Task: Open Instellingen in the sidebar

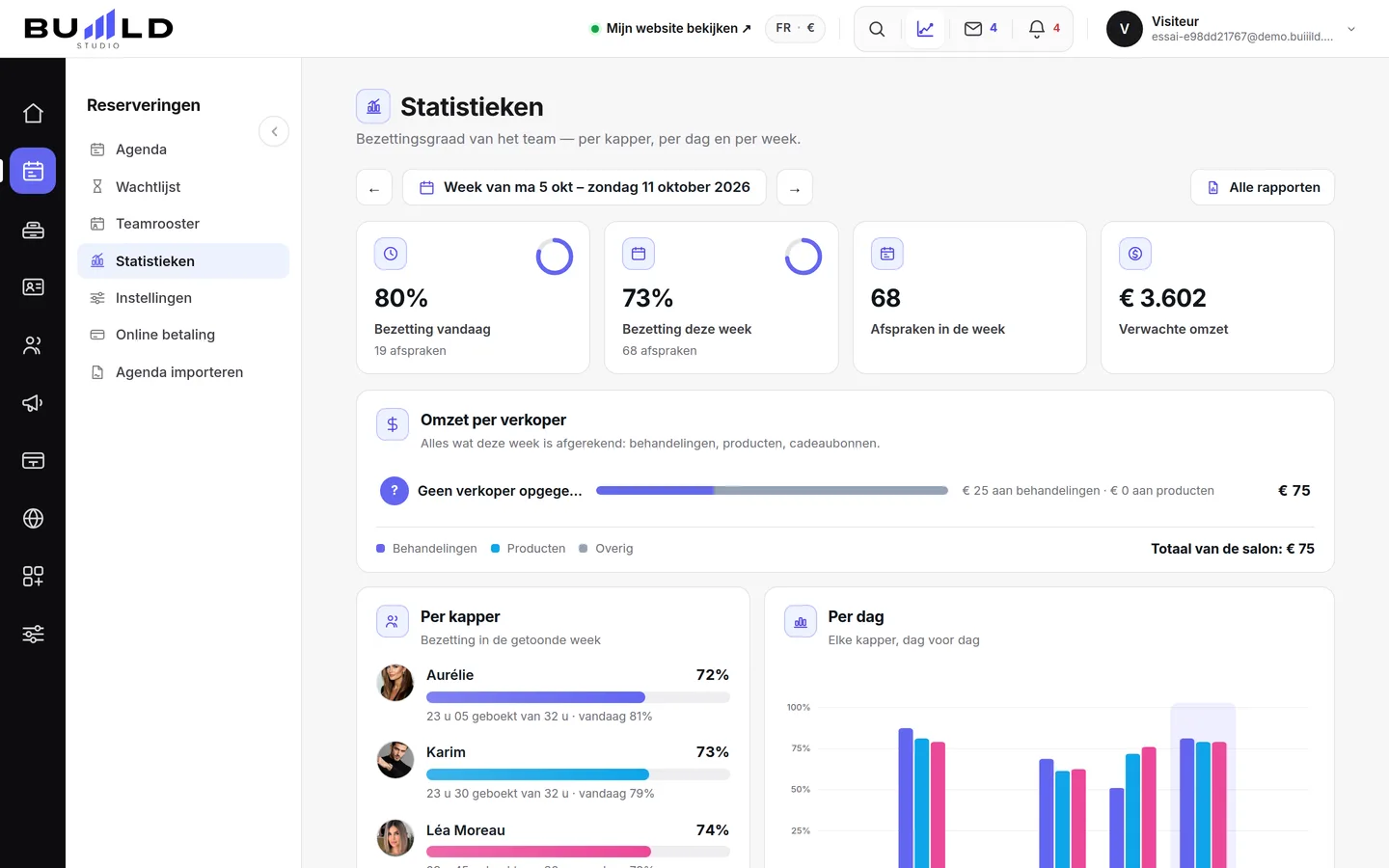Action: (x=183, y=298)
